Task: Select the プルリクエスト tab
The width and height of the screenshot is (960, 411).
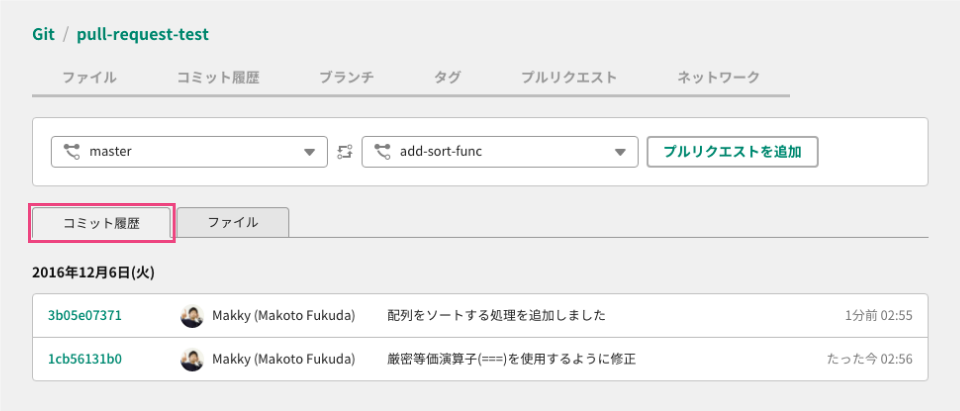Action: click(x=569, y=78)
